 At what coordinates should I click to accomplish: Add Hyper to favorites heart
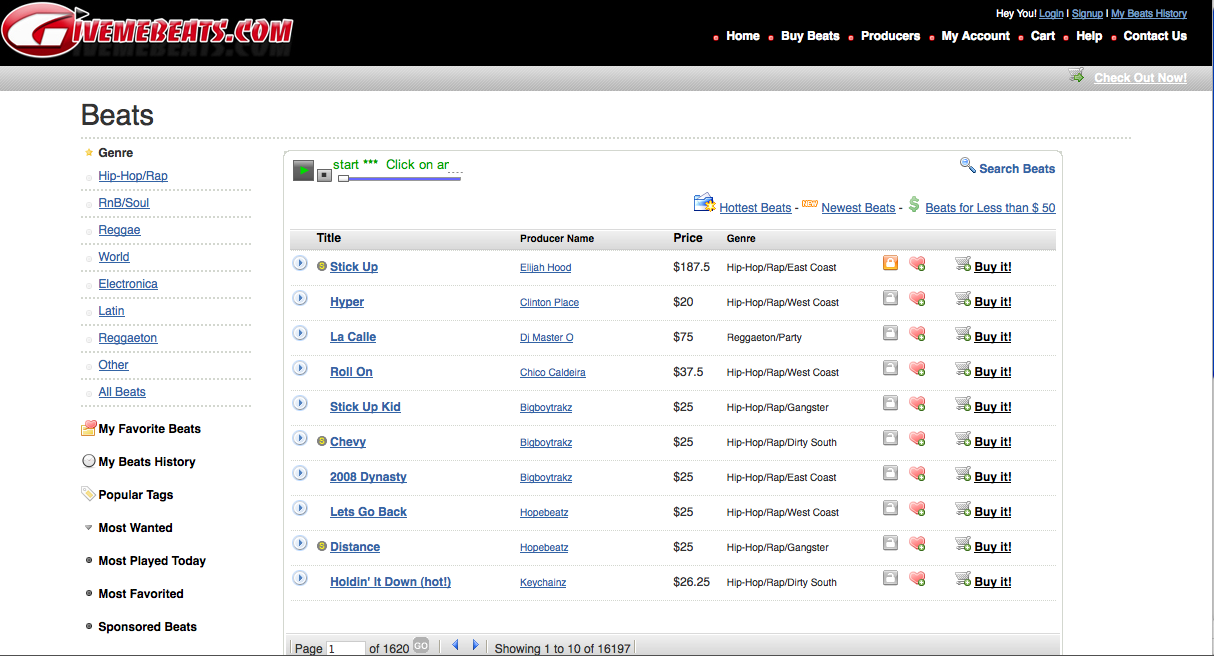(917, 299)
